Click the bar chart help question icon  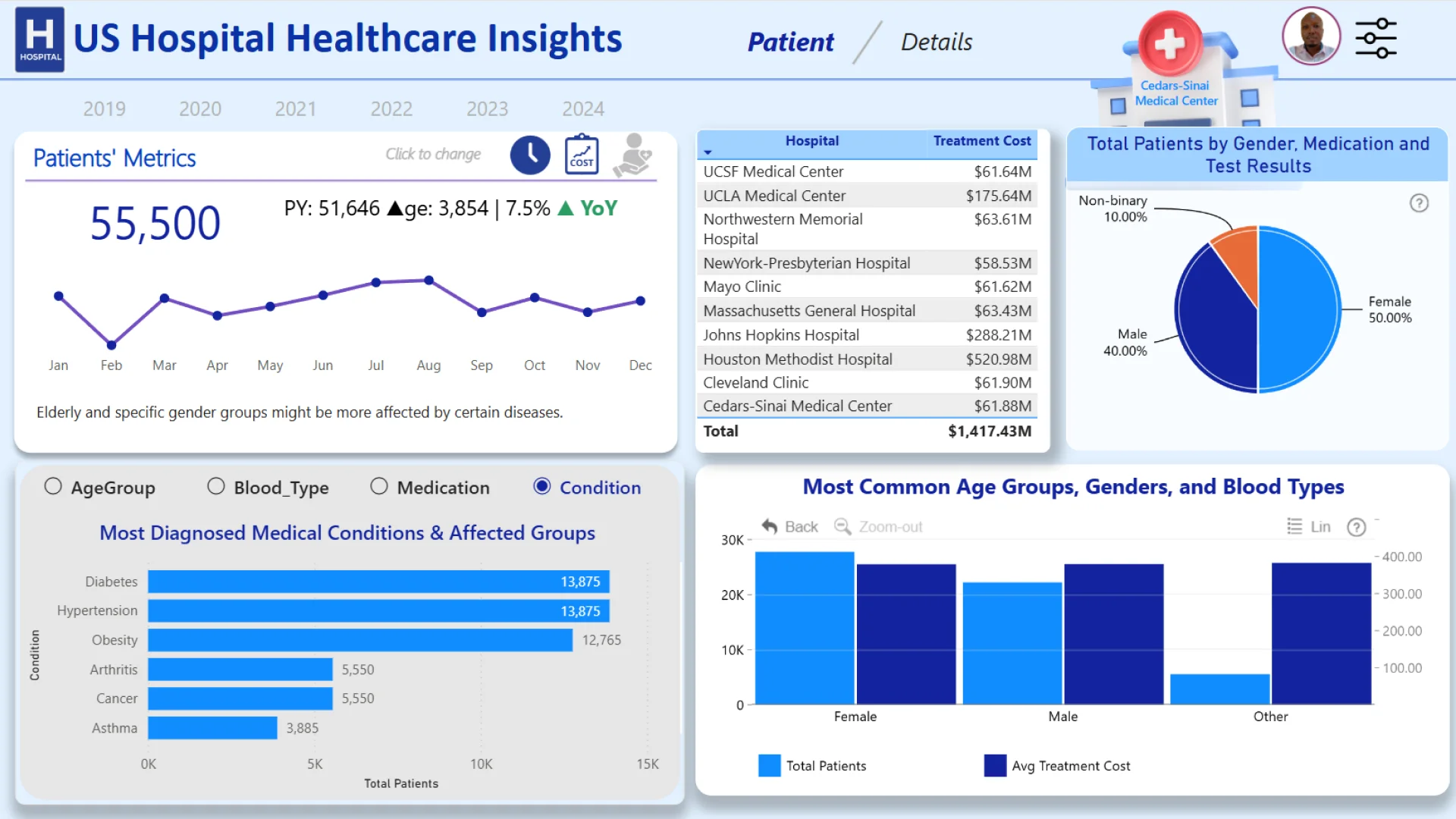point(1356,527)
